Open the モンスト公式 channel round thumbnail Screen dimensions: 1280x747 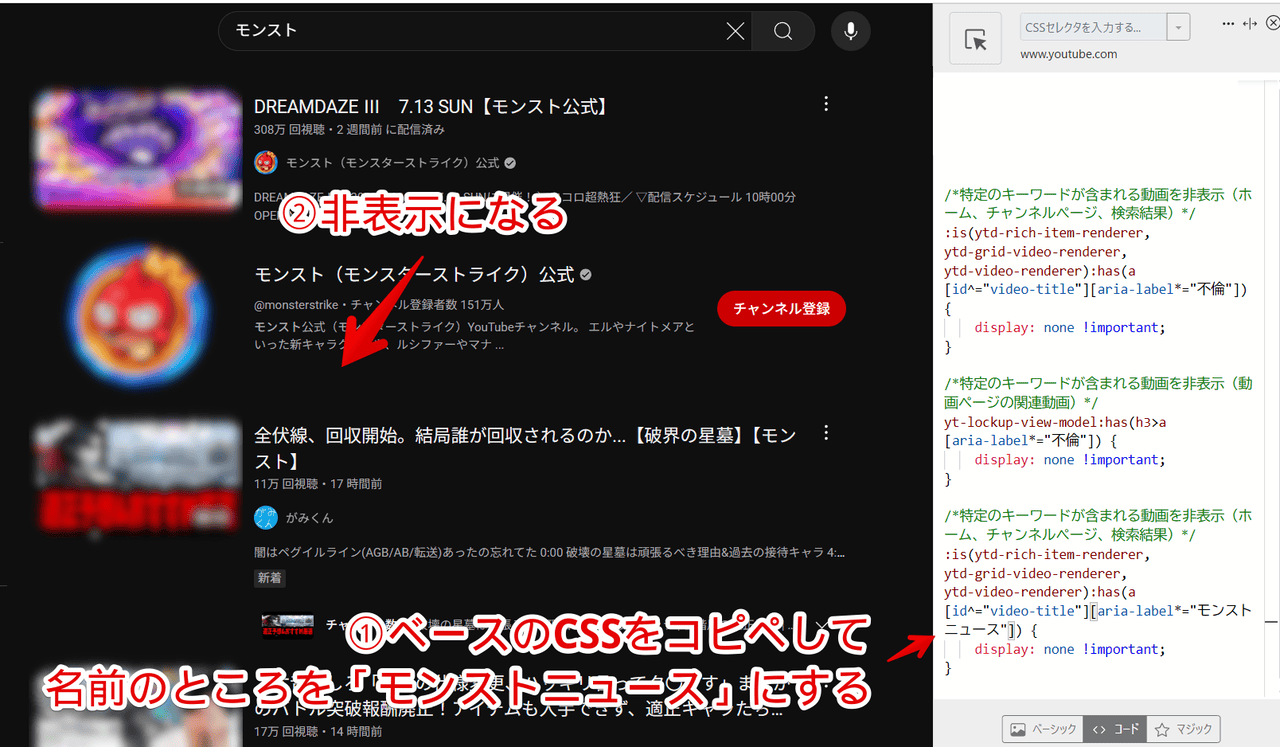[x=137, y=315]
